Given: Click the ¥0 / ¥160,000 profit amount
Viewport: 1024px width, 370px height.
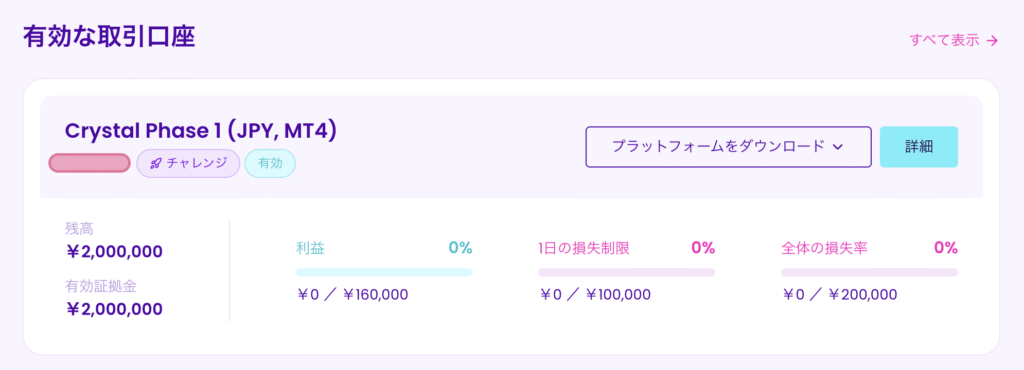Looking at the screenshot, I should click(x=352, y=295).
